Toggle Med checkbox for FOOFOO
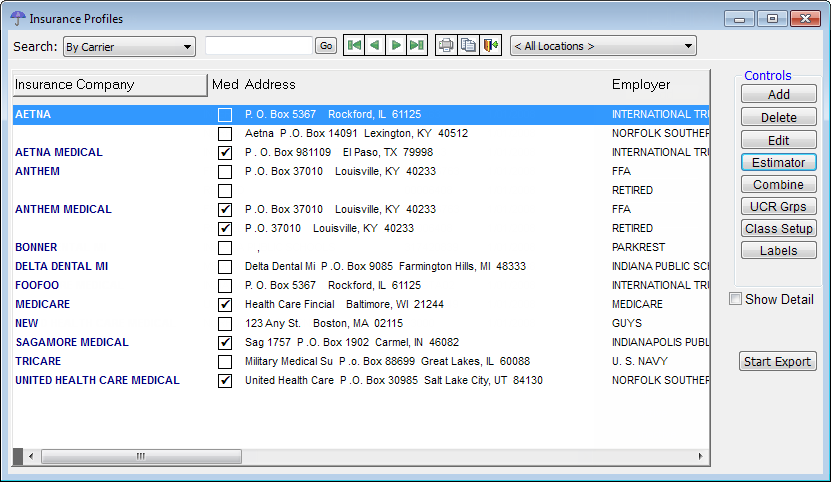The image size is (831, 482). [x=225, y=286]
